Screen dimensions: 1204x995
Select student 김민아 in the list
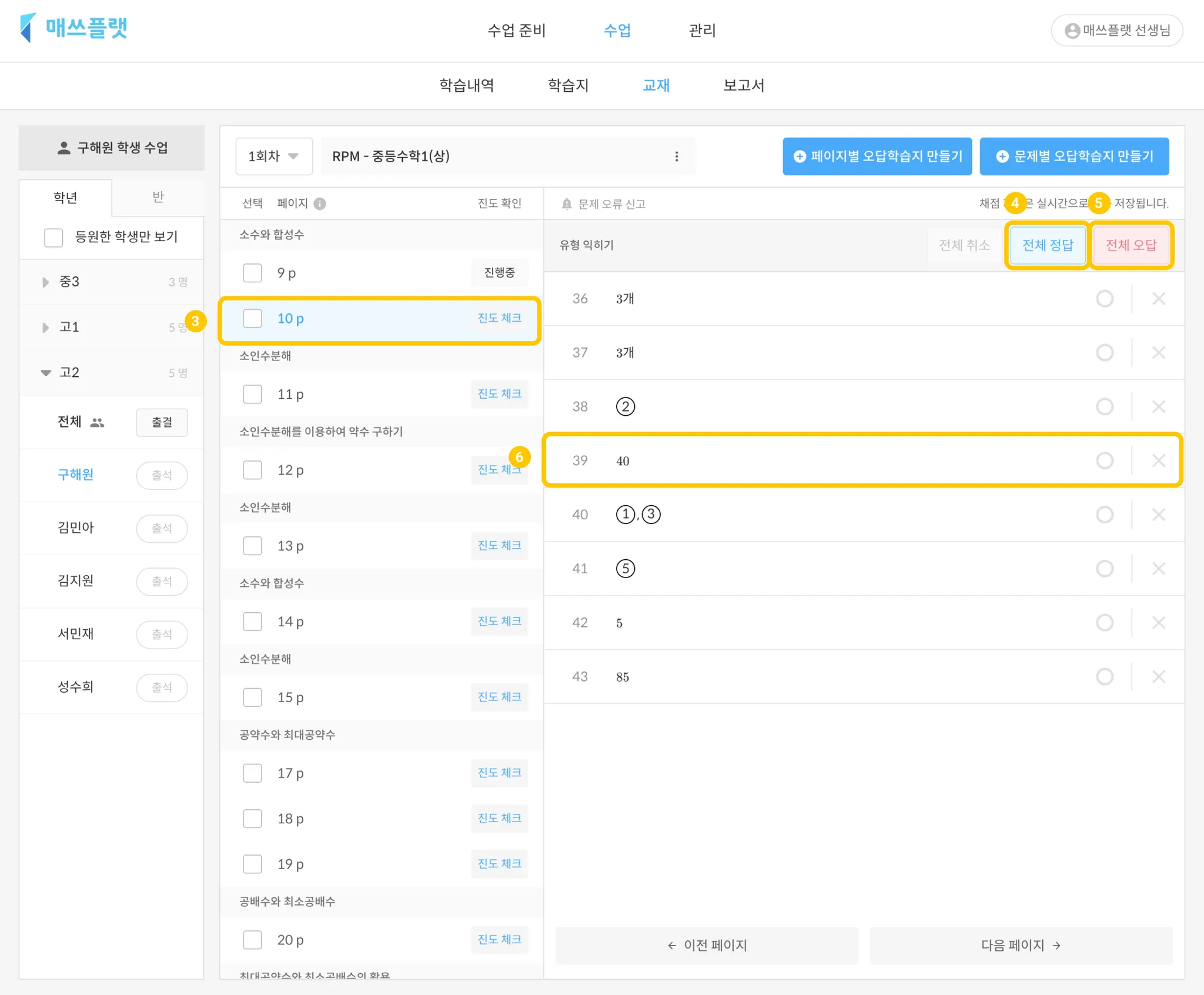(x=75, y=527)
